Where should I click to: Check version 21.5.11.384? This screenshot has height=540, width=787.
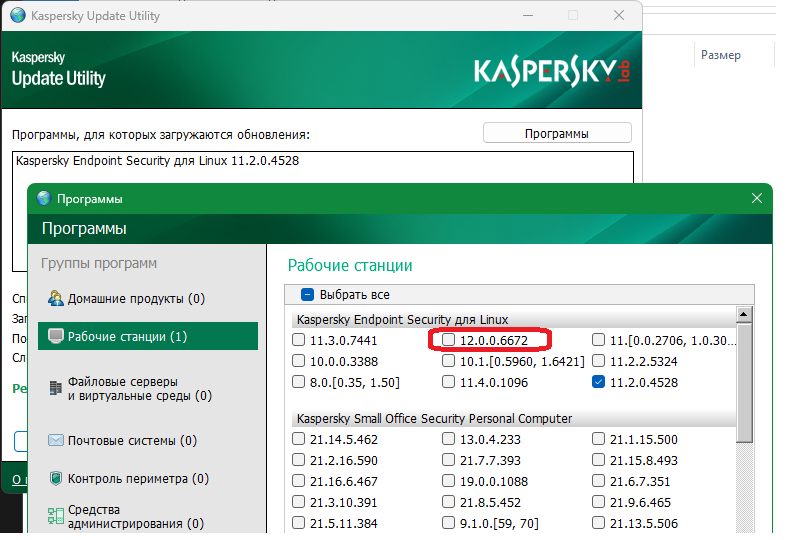[x=299, y=523]
